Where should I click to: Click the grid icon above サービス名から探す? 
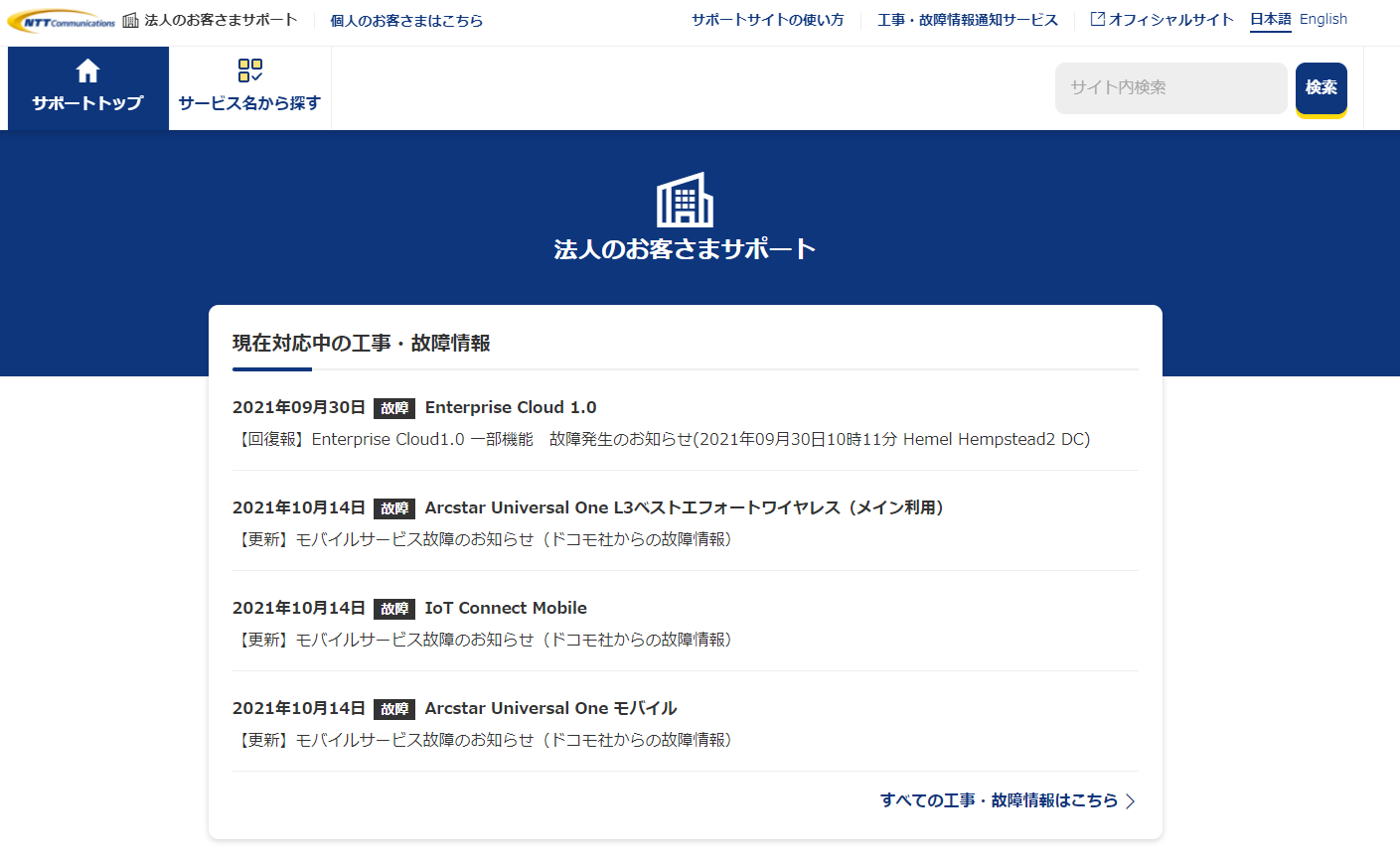tap(250, 70)
